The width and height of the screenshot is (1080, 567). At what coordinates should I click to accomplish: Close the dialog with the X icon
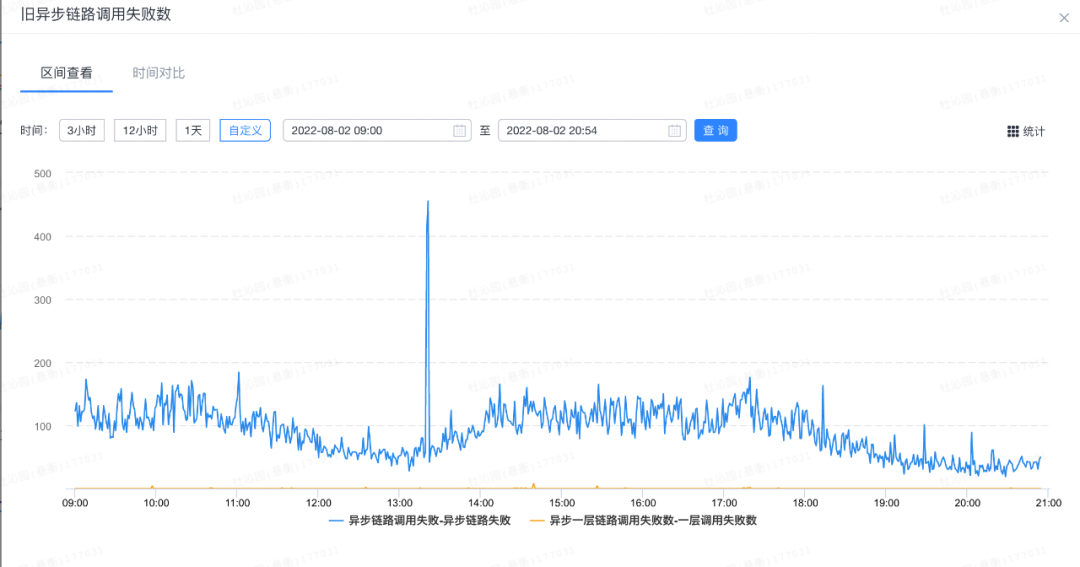click(1063, 17)
